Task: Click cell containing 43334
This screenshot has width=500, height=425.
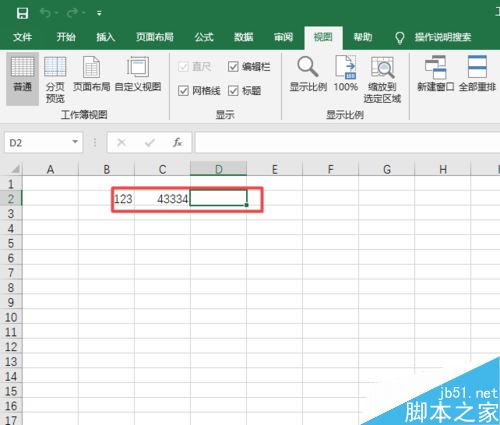Action: pos(162,199)
